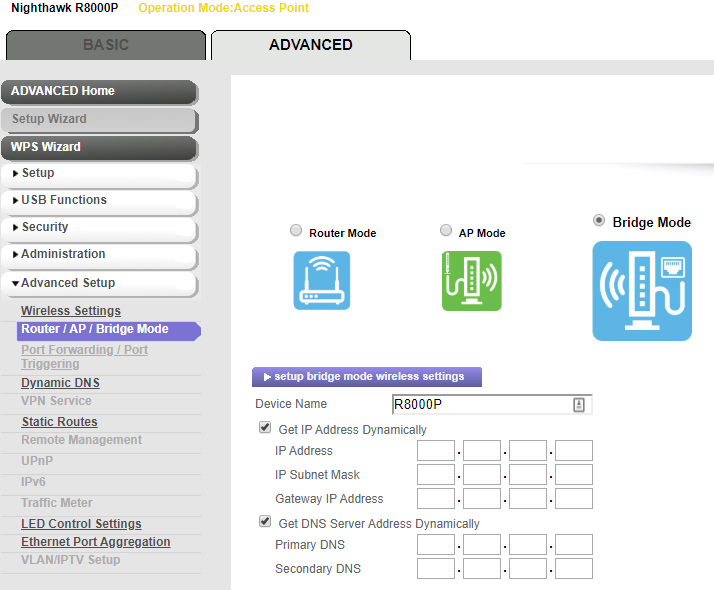Click first octet of Gateway IP Address
The width and height of the screenshot is (714, 590).
[x=436, y=499]
